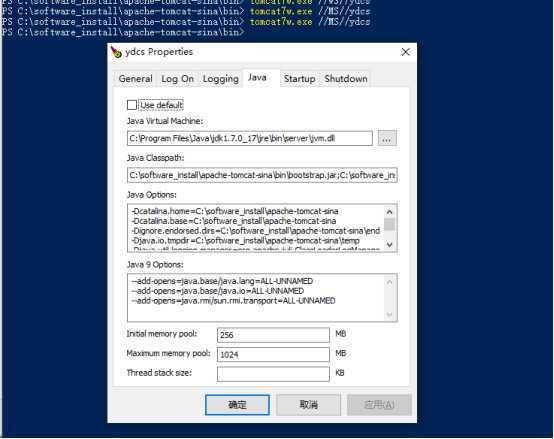This screenshot has height=439, width=554.
Task: Click the Java Options scrollbar up arrow
Action: (390, 212)
